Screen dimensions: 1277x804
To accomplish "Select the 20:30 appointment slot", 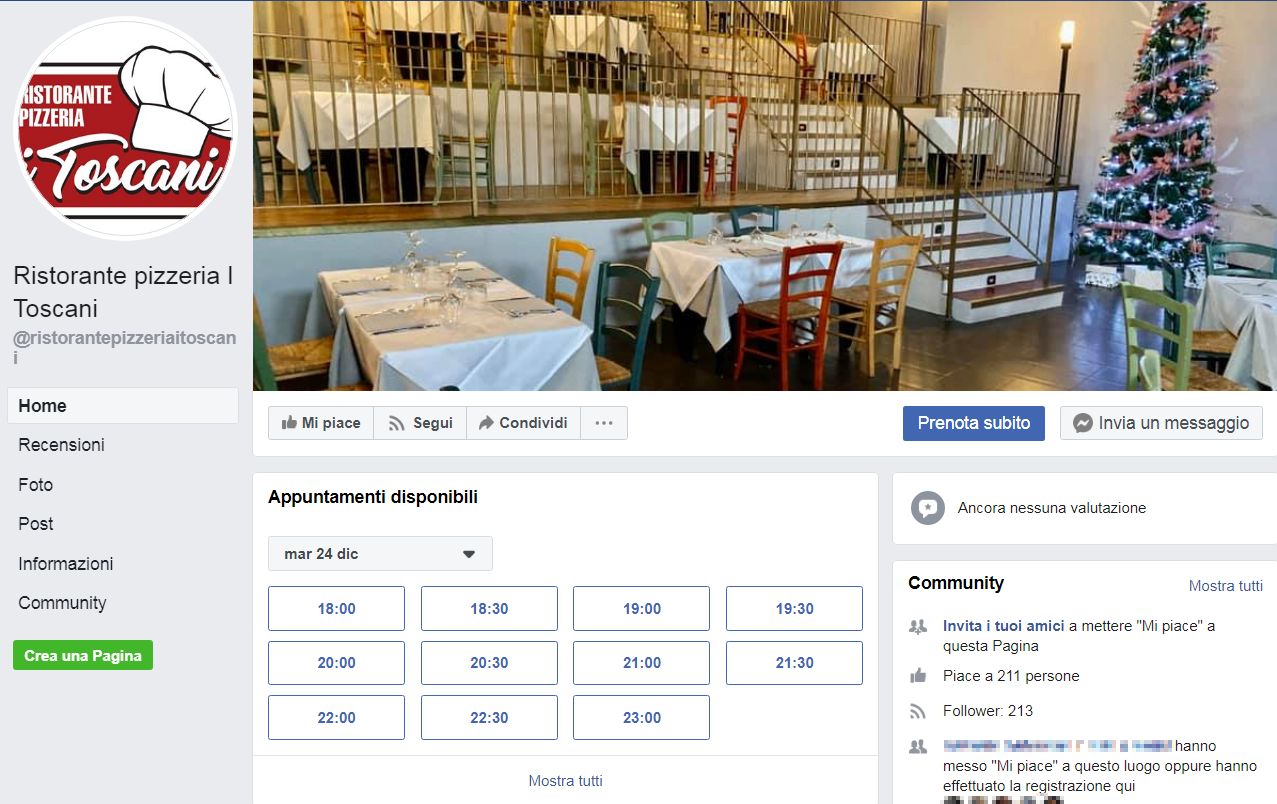I will point(489,662).
